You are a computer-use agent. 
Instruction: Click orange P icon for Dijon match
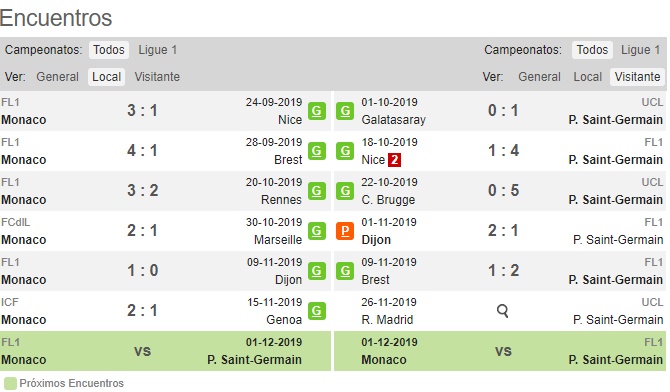344,231
